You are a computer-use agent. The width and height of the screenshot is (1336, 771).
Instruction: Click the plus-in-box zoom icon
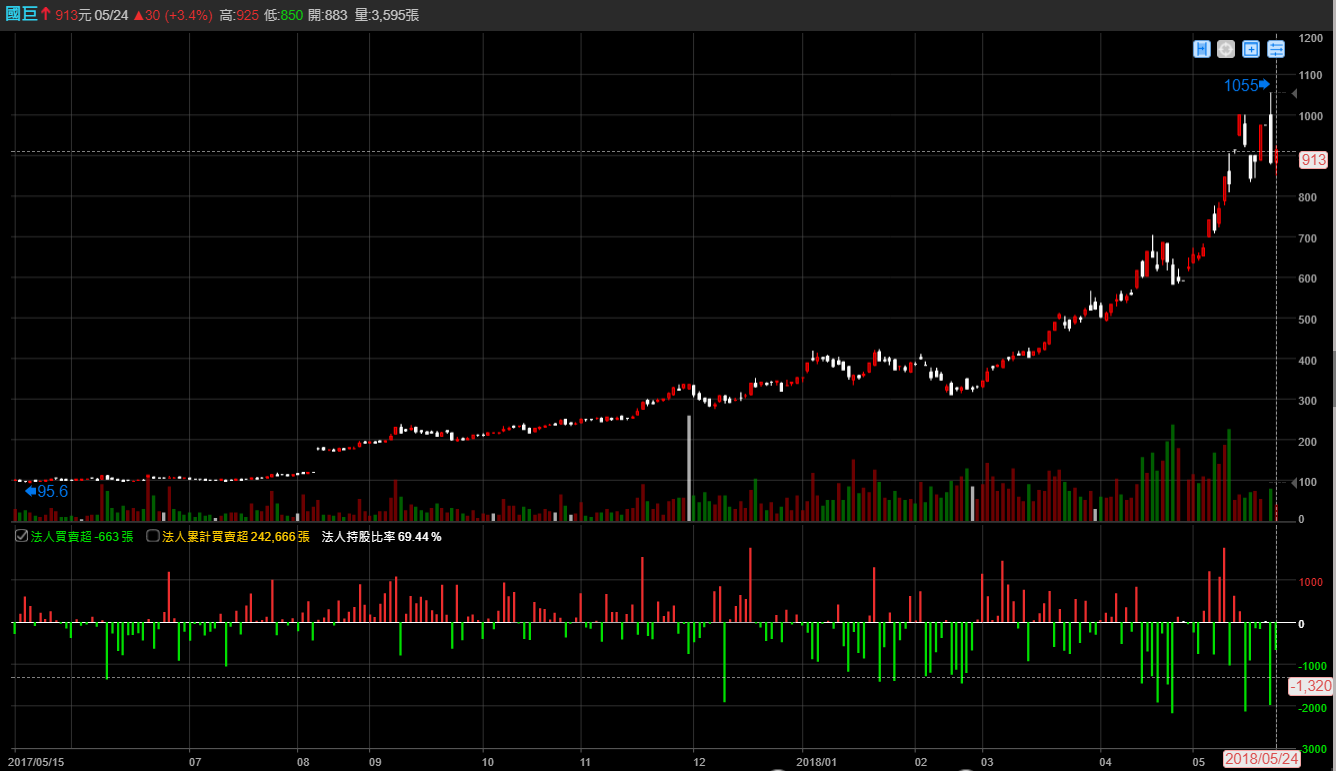(1251, 49)
